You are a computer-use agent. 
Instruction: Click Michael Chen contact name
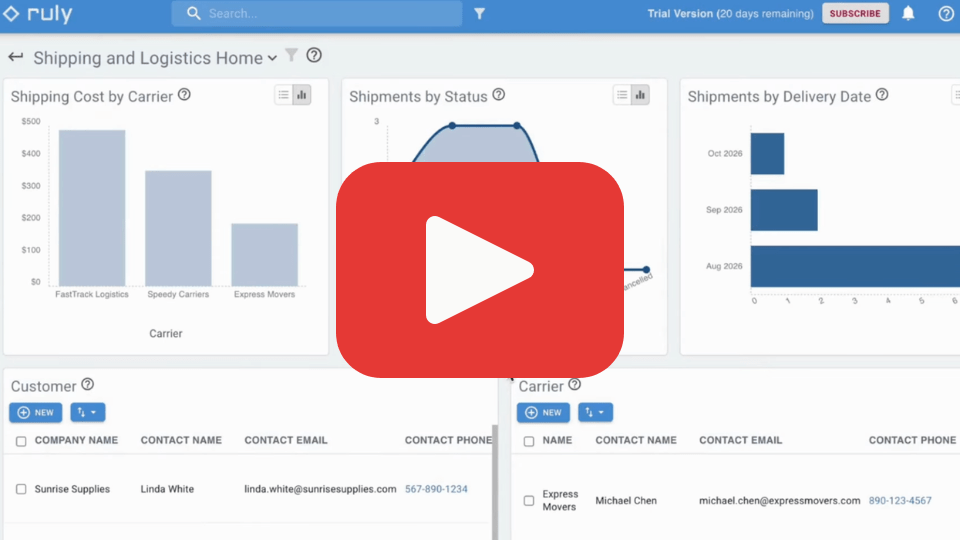coord(626,501)
